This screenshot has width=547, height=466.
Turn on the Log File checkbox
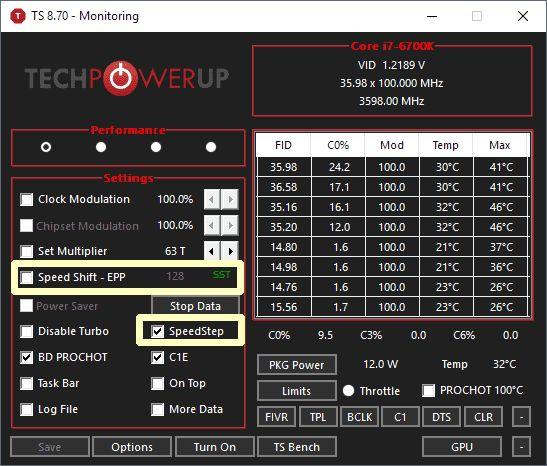(27, 409)
